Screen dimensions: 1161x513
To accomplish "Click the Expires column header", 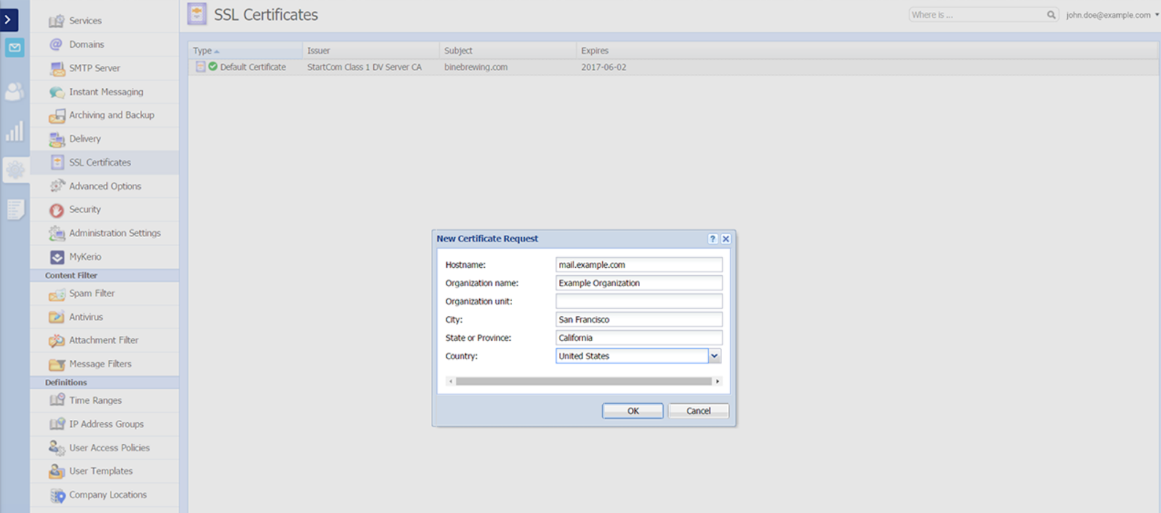I will 866,51.
